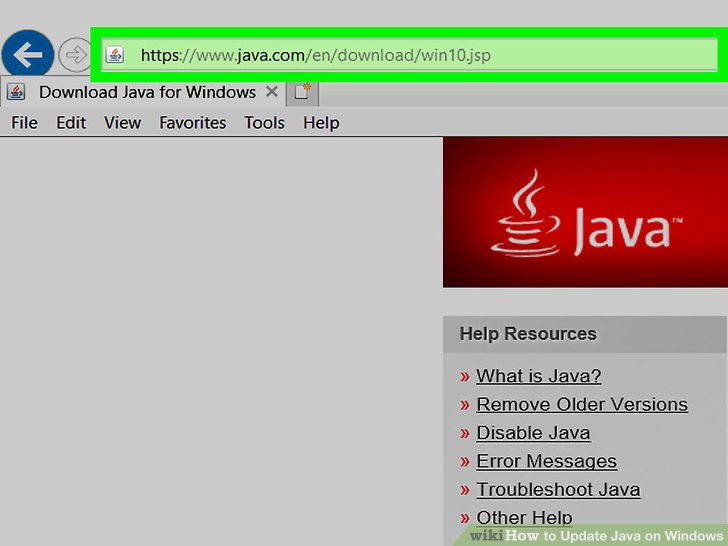Image resolution: width=728 pixels, height=546 pixels.
Task: Visit the Error Messages help link
Action: coord(546,461)
